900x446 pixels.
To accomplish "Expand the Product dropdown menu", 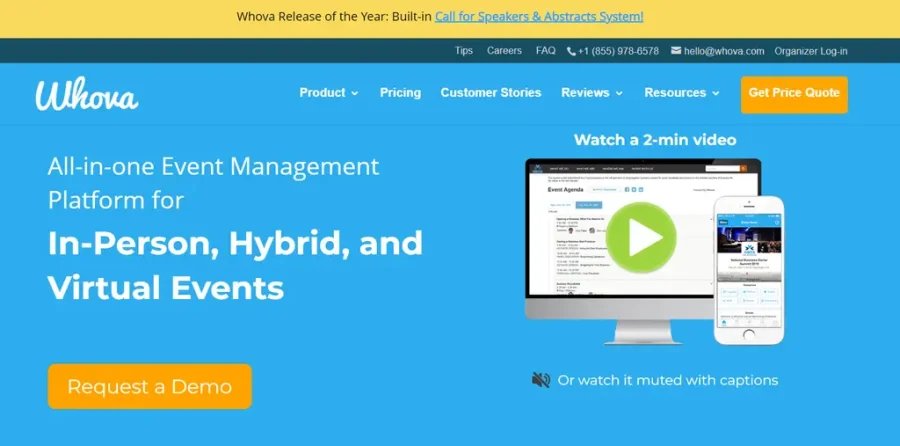I will coord(329,93).
